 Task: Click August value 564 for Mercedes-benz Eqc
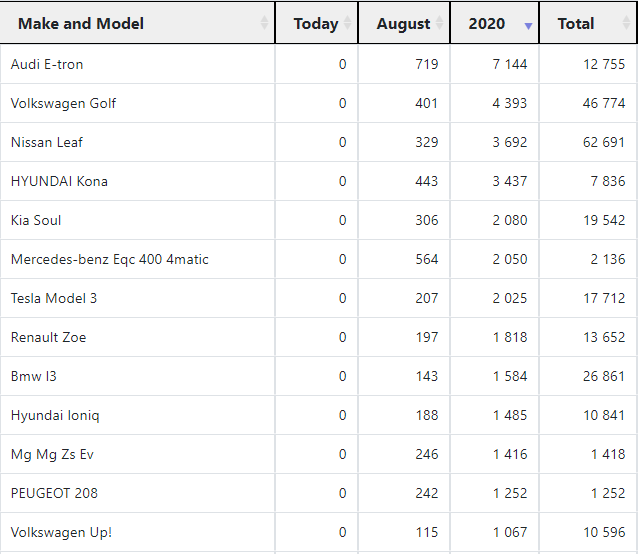tap(427, 260)
